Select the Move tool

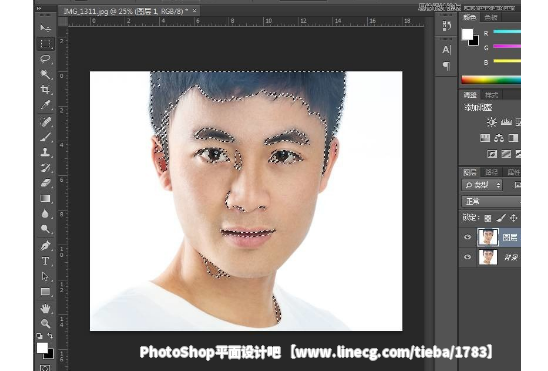(45, 28)
